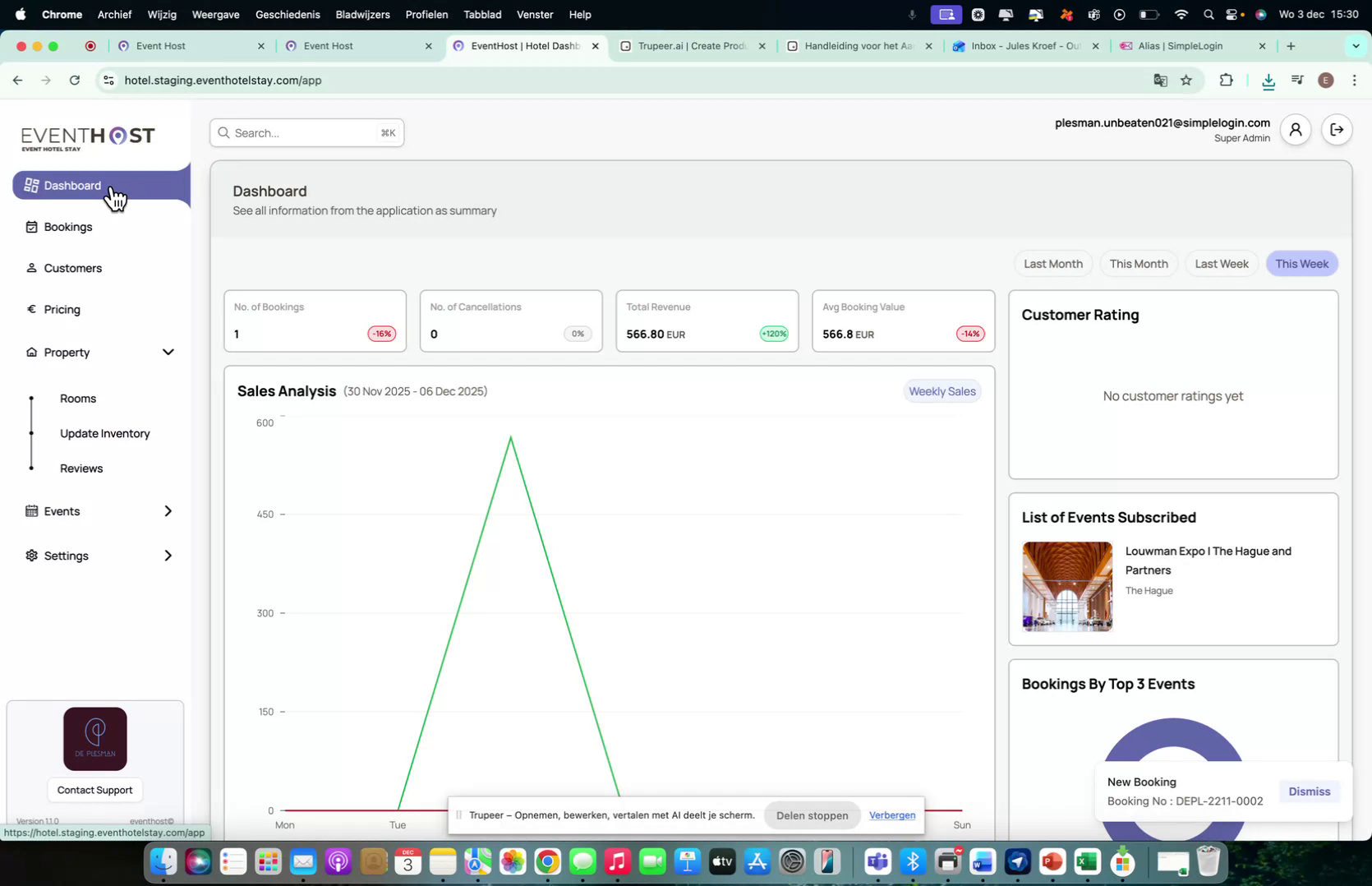Screen dimensions: 1372x886
Task: Expand the Events section
Action: [x=168, y=510]
